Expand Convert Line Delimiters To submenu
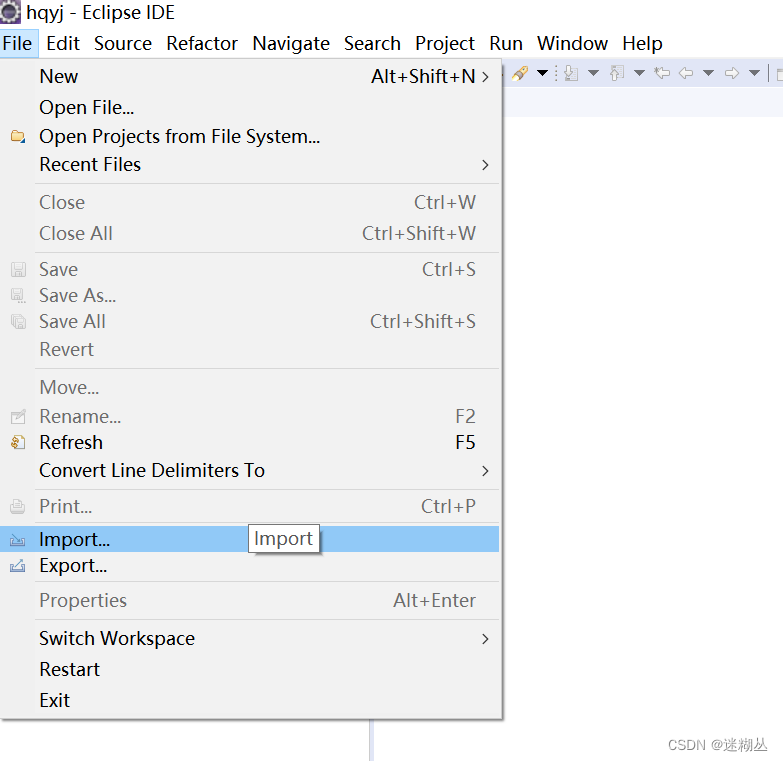This screenshot has width=783, height=761. point(250,470)
